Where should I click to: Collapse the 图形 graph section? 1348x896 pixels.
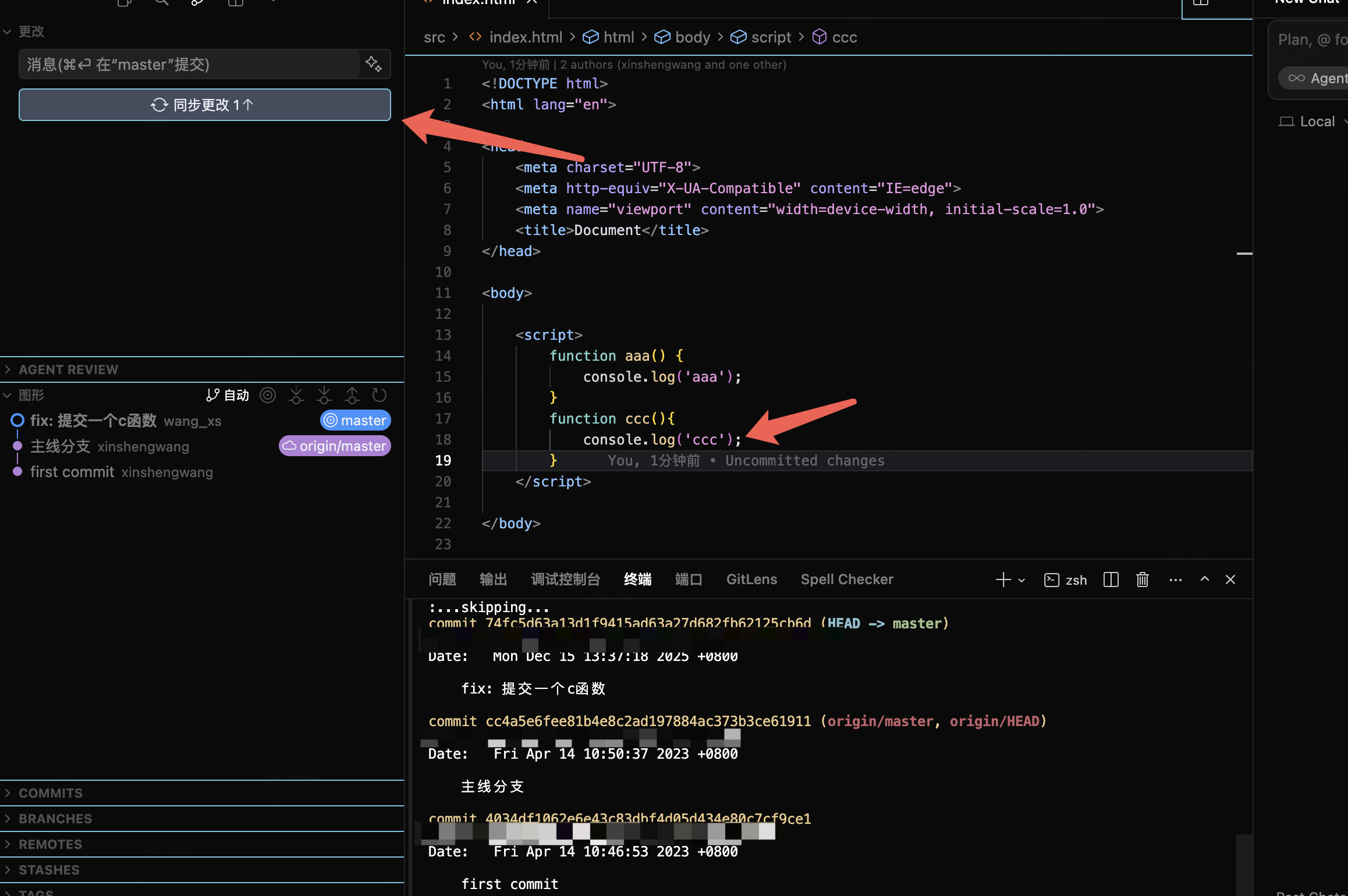[x=31, y=396]
